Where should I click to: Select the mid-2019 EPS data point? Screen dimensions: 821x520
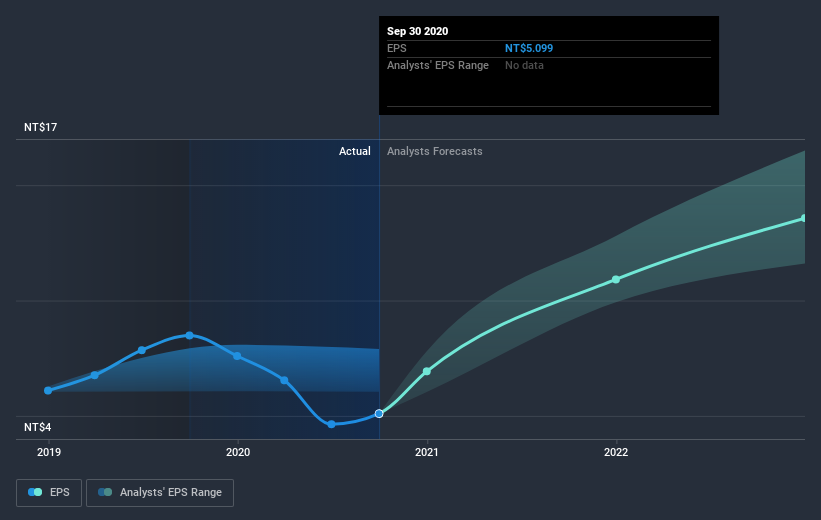tap(142, 350)
